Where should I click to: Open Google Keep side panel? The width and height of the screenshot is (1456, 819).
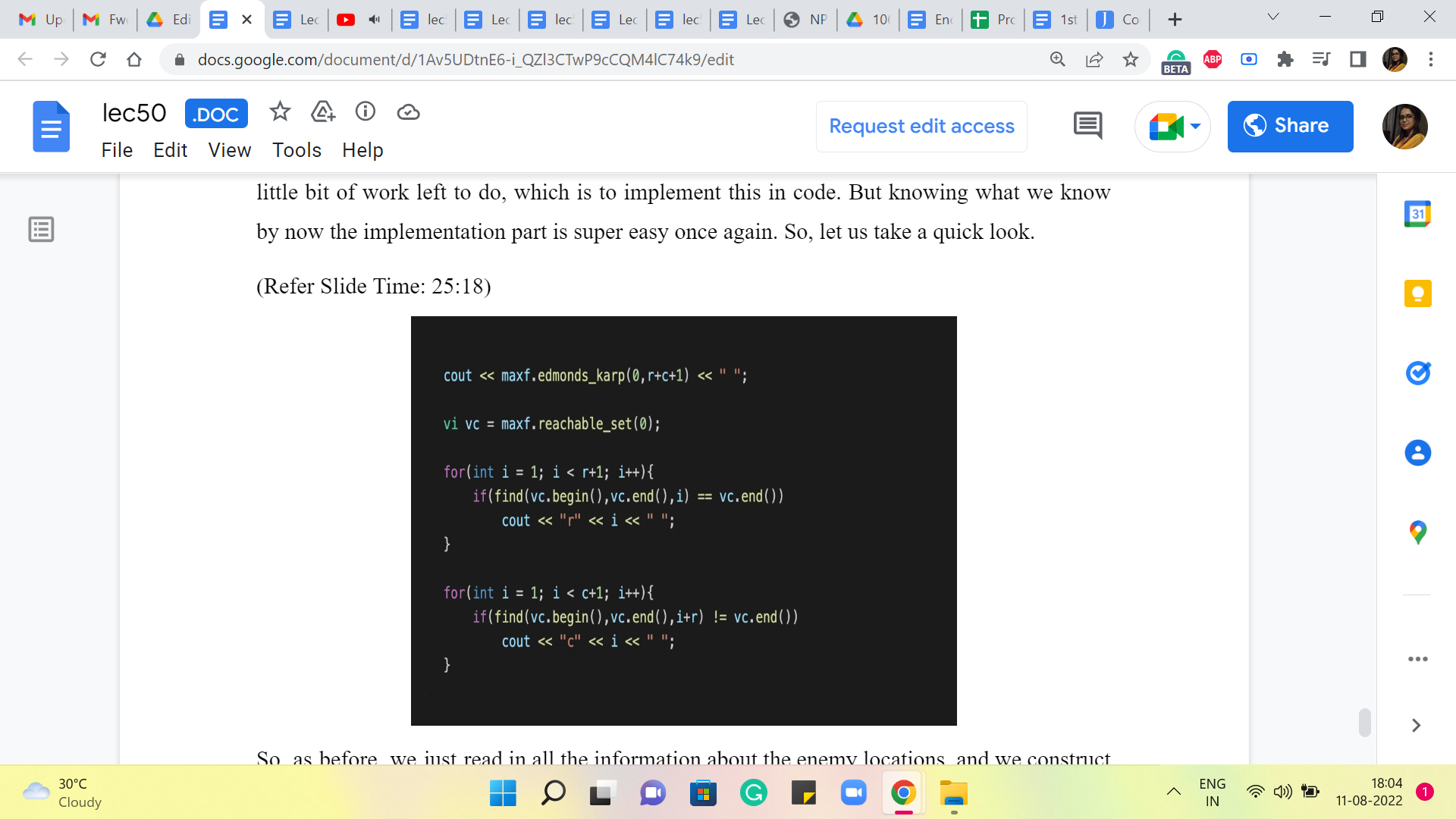[1417, 293]
